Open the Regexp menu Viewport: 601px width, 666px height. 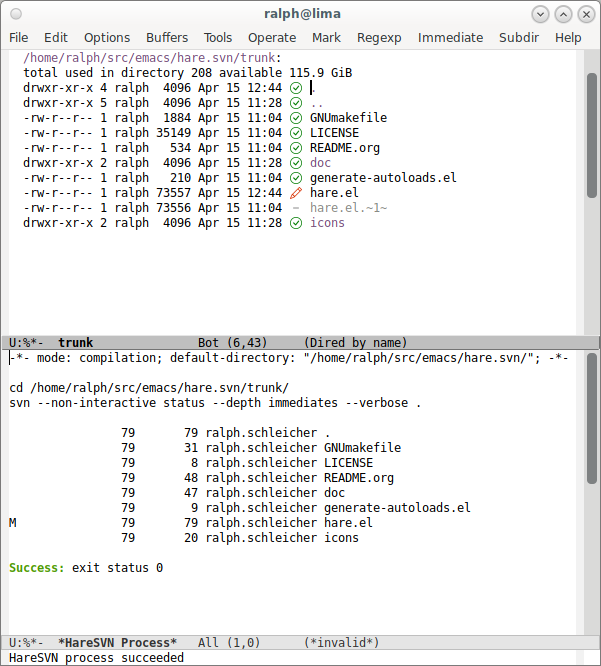(x=379, y=38)
